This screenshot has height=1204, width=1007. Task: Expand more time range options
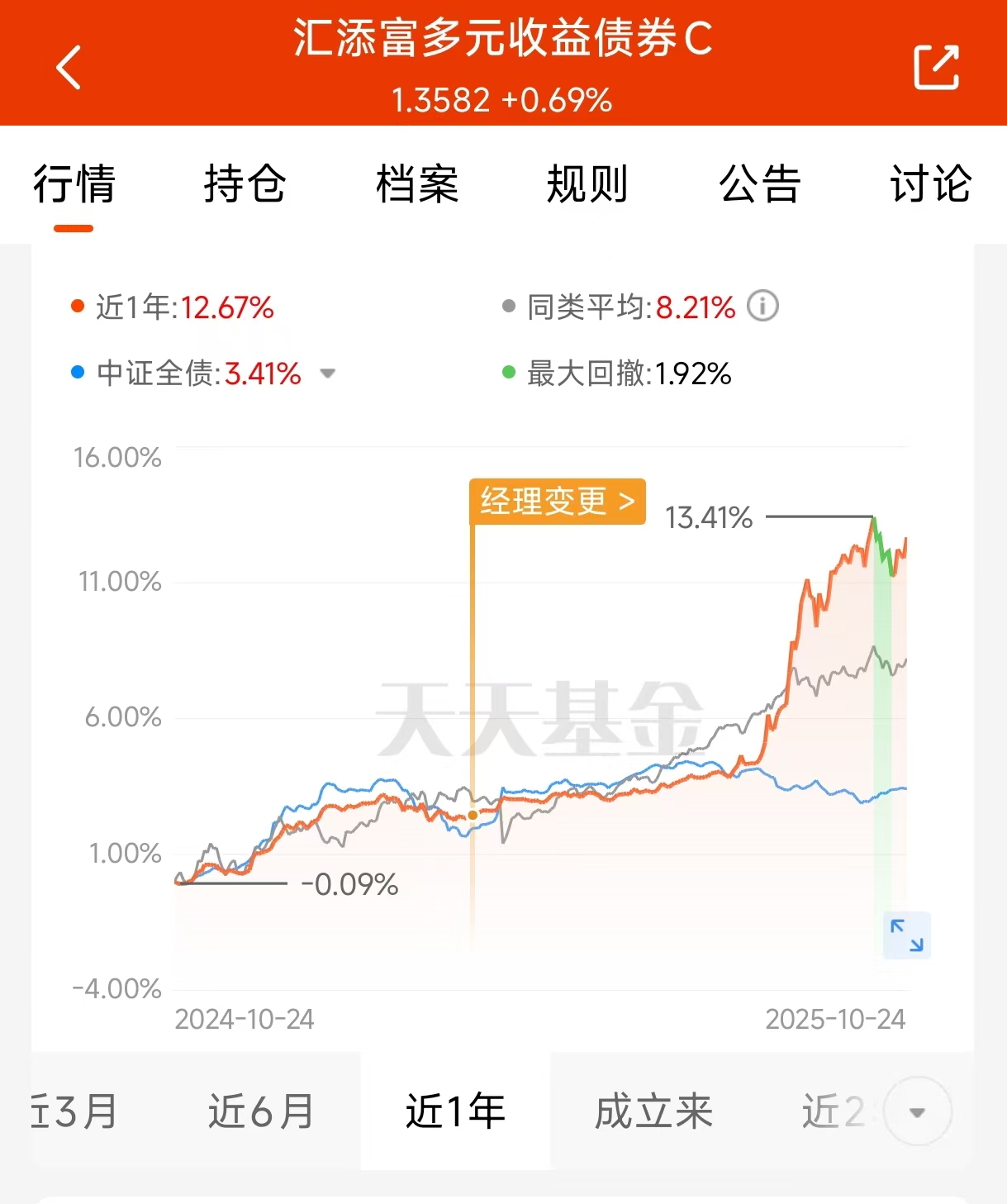click(x=917, y=1111)
